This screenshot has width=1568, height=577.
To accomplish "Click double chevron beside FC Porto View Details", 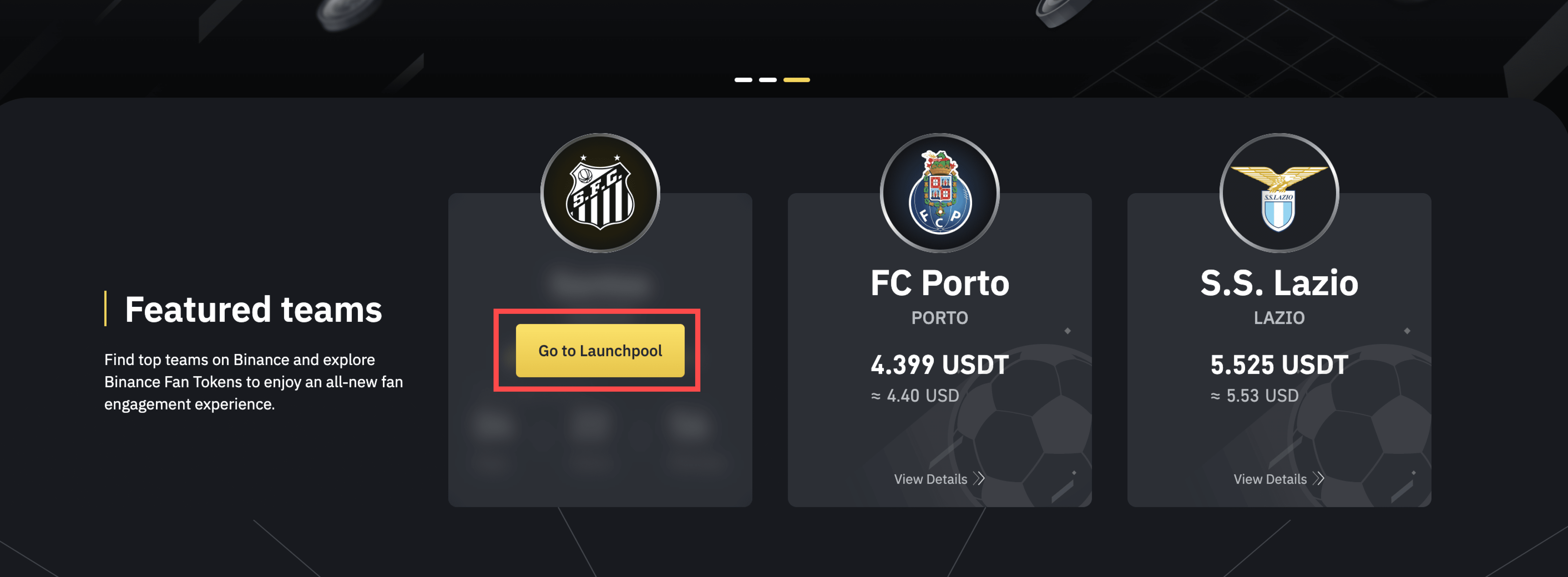I will [x=979, y=479].
